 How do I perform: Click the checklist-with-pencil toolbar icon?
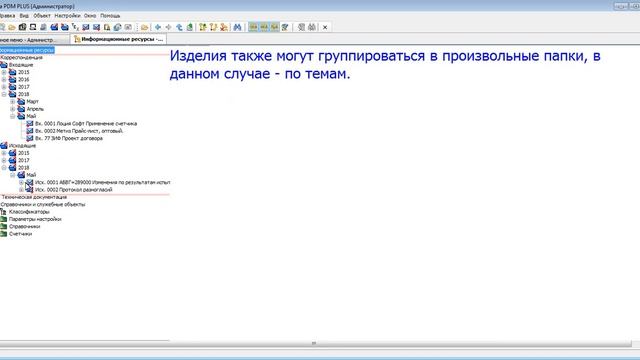point(285,27)
